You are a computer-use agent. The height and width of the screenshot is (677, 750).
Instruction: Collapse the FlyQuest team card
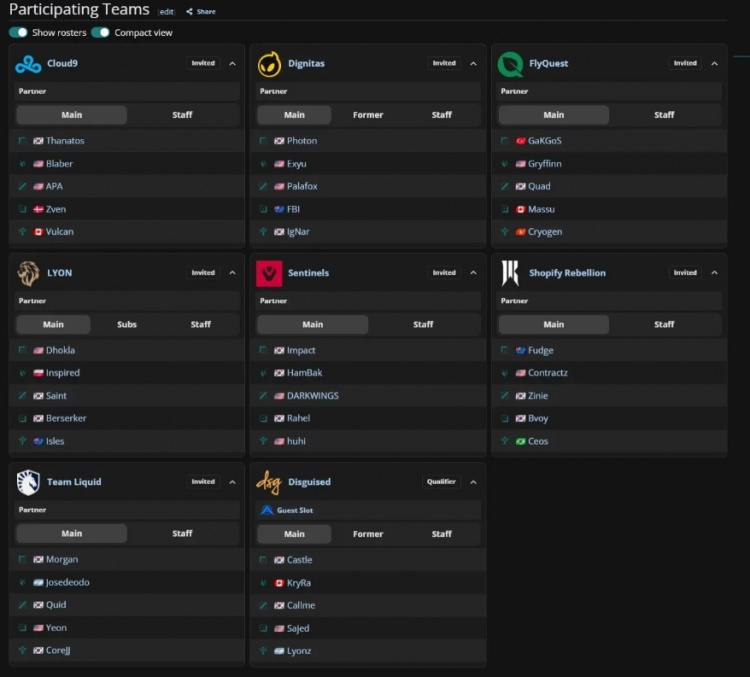tap(715, 64)
